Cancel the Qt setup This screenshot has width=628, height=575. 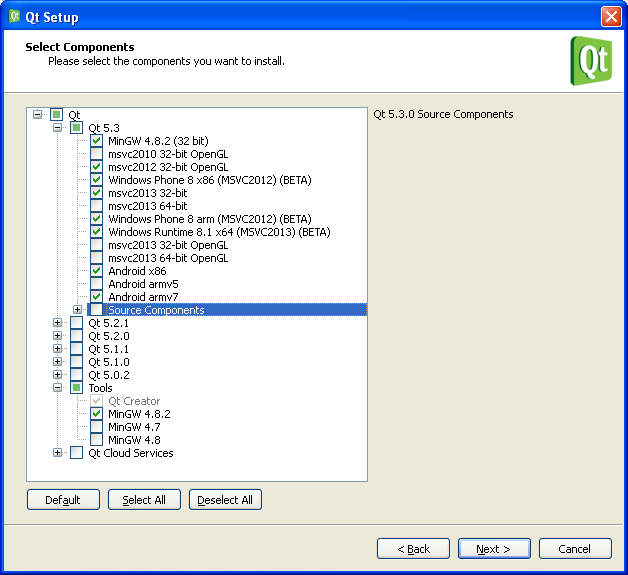(575, 549)
